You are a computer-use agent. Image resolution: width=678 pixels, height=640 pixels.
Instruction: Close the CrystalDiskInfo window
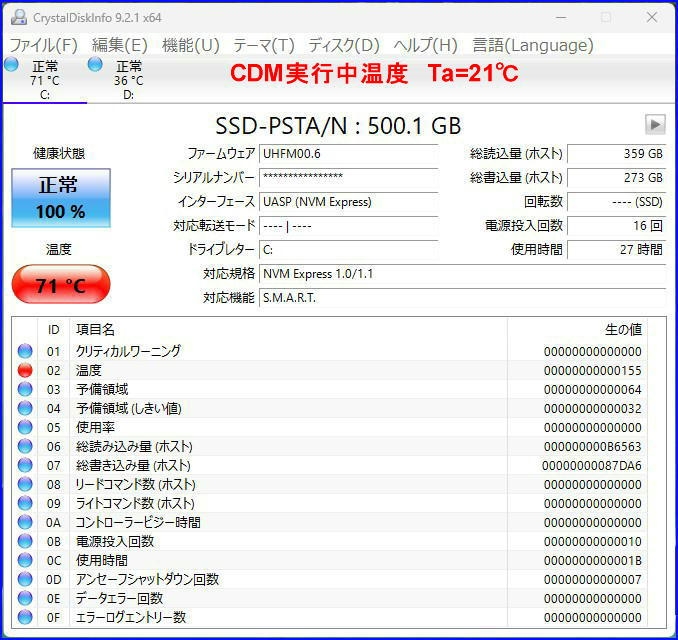[x=652, y=17]
